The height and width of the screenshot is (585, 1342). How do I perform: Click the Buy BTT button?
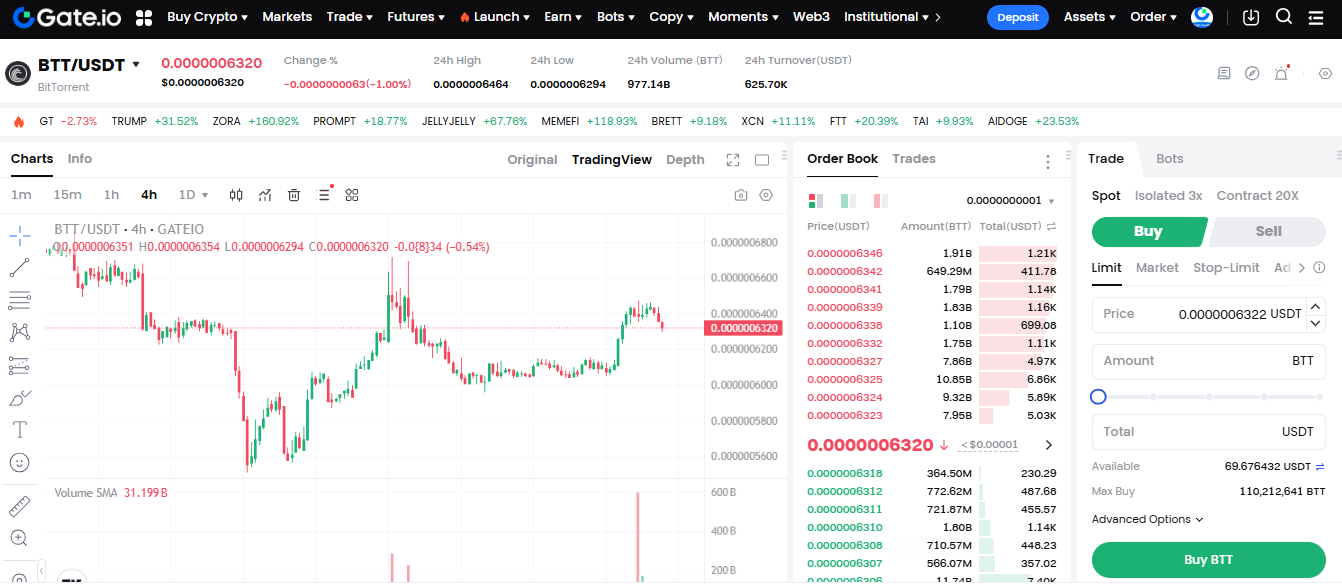[1208, 560]
